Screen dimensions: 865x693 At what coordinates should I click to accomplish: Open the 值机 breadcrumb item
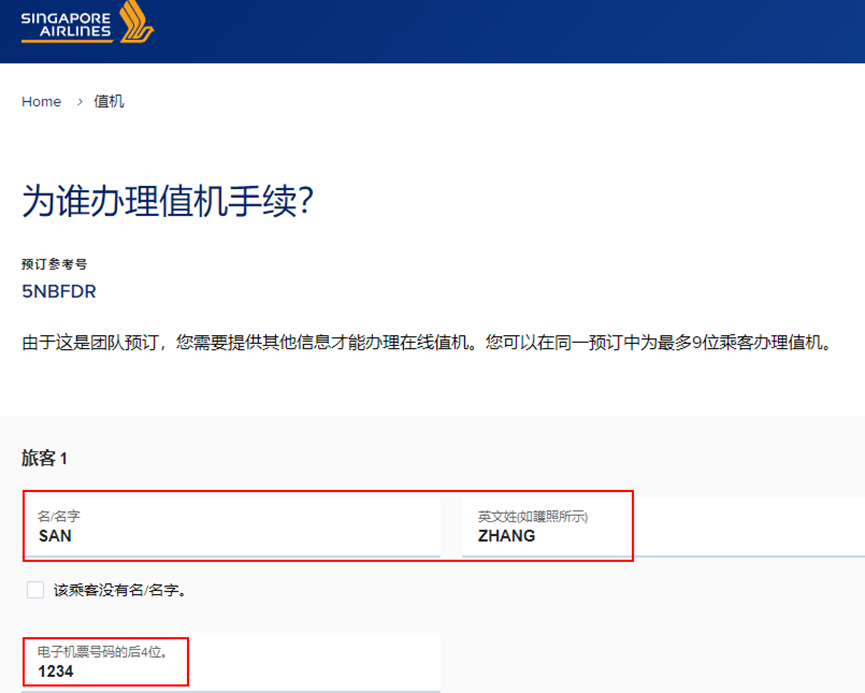coord(109,102)
